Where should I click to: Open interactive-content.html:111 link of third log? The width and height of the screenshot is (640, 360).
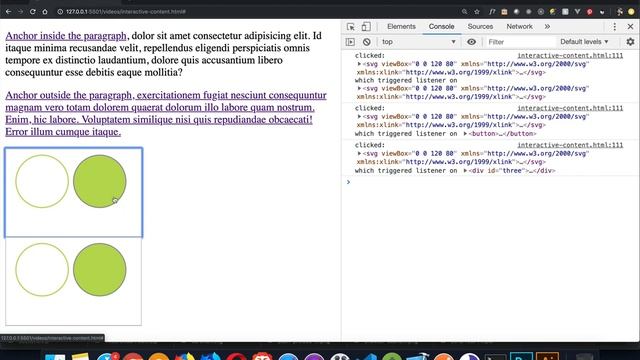(570, 145)
